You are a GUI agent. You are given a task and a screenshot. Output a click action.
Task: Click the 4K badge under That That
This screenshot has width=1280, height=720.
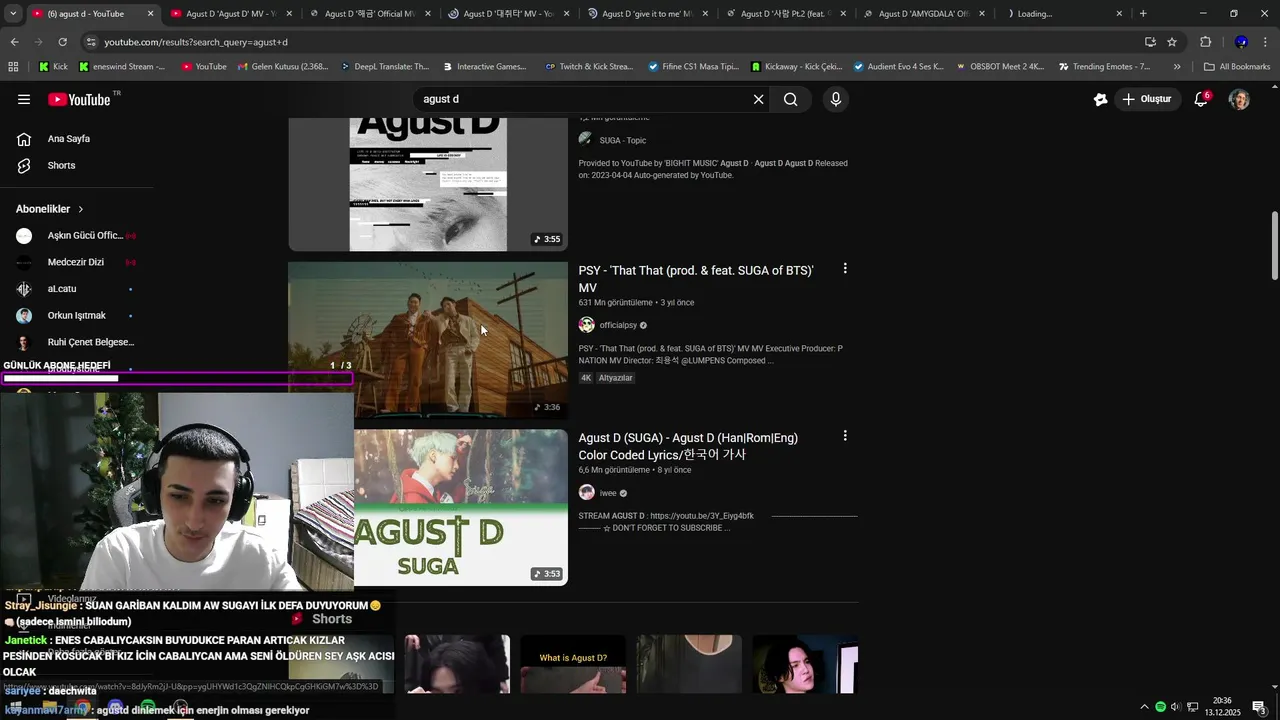click(586, 378)
